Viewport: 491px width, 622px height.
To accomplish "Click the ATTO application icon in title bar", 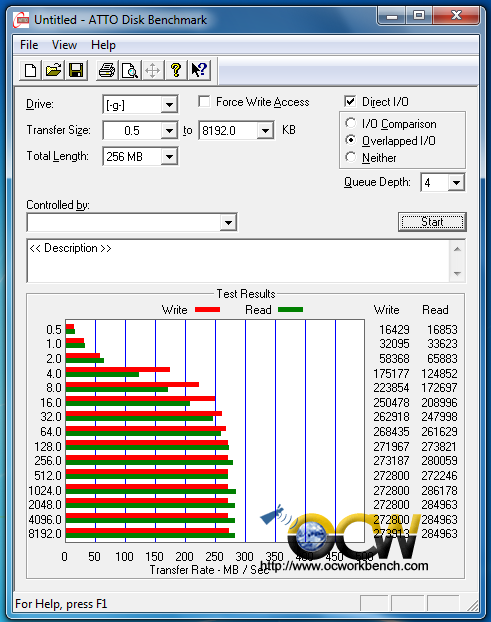I will [x=21, y=20].
